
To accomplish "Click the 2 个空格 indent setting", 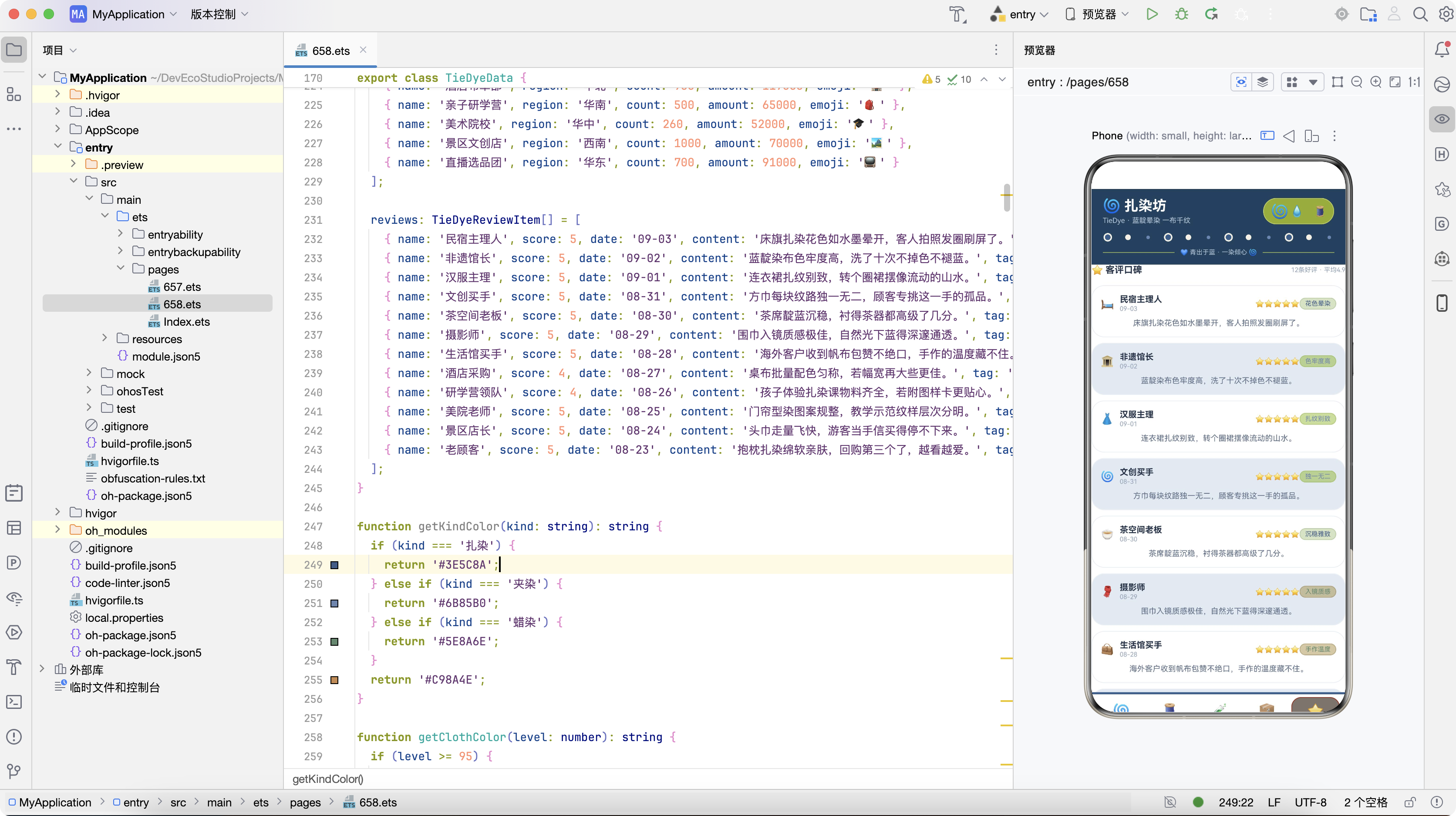I will pyautogui.click(x=1365, y=803).
